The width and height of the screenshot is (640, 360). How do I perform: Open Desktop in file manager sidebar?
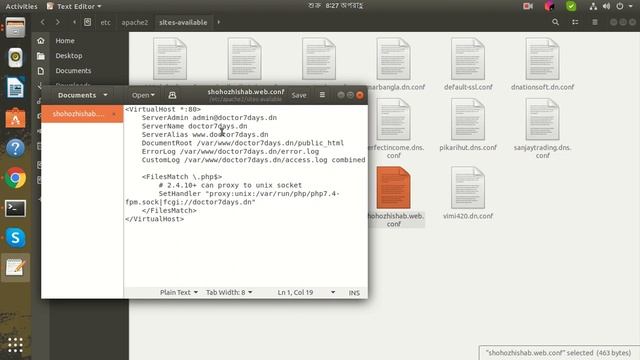click(69, 56)
